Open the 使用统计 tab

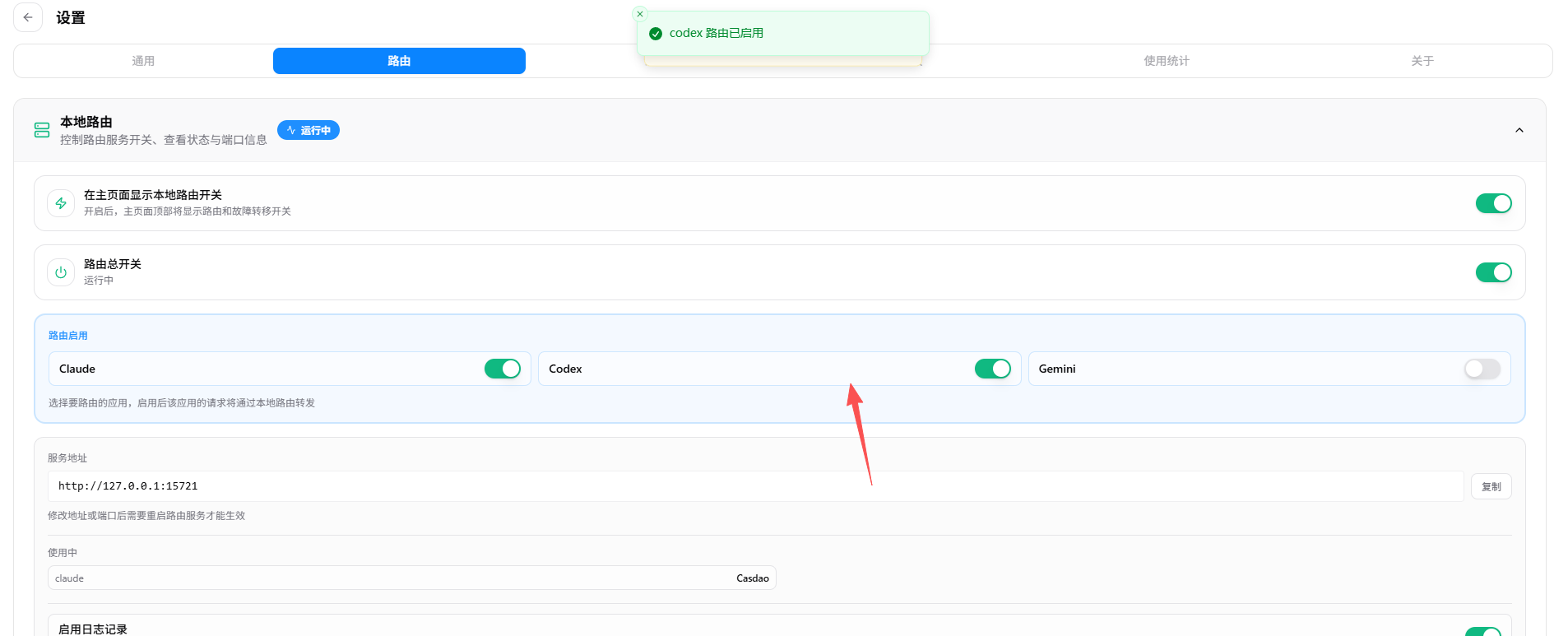click(x=1167, y=61)
